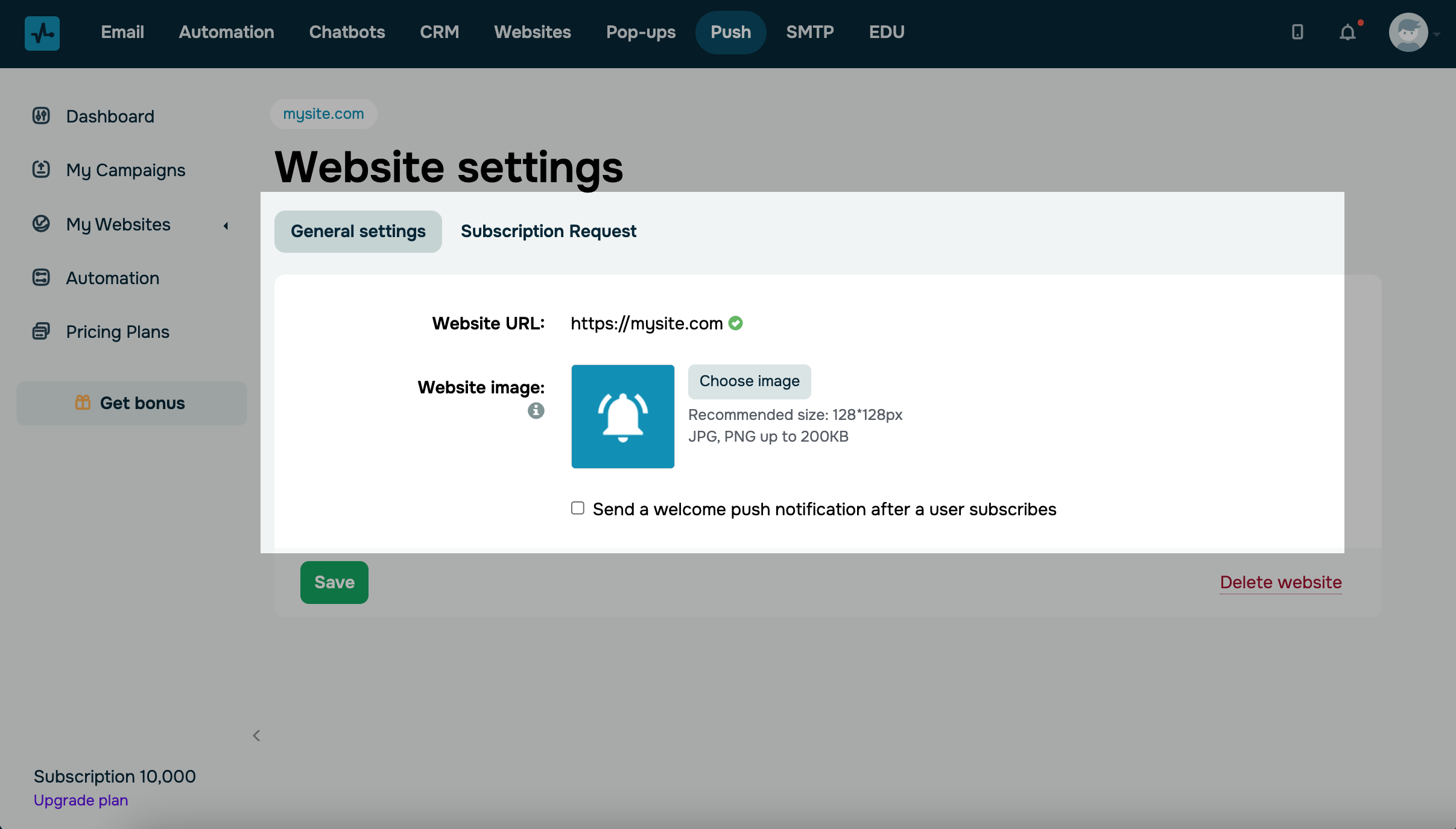Click the Website image info icon
This screenshot has width=1456, height=829.
pyautogui.click(x=536, y=411)
